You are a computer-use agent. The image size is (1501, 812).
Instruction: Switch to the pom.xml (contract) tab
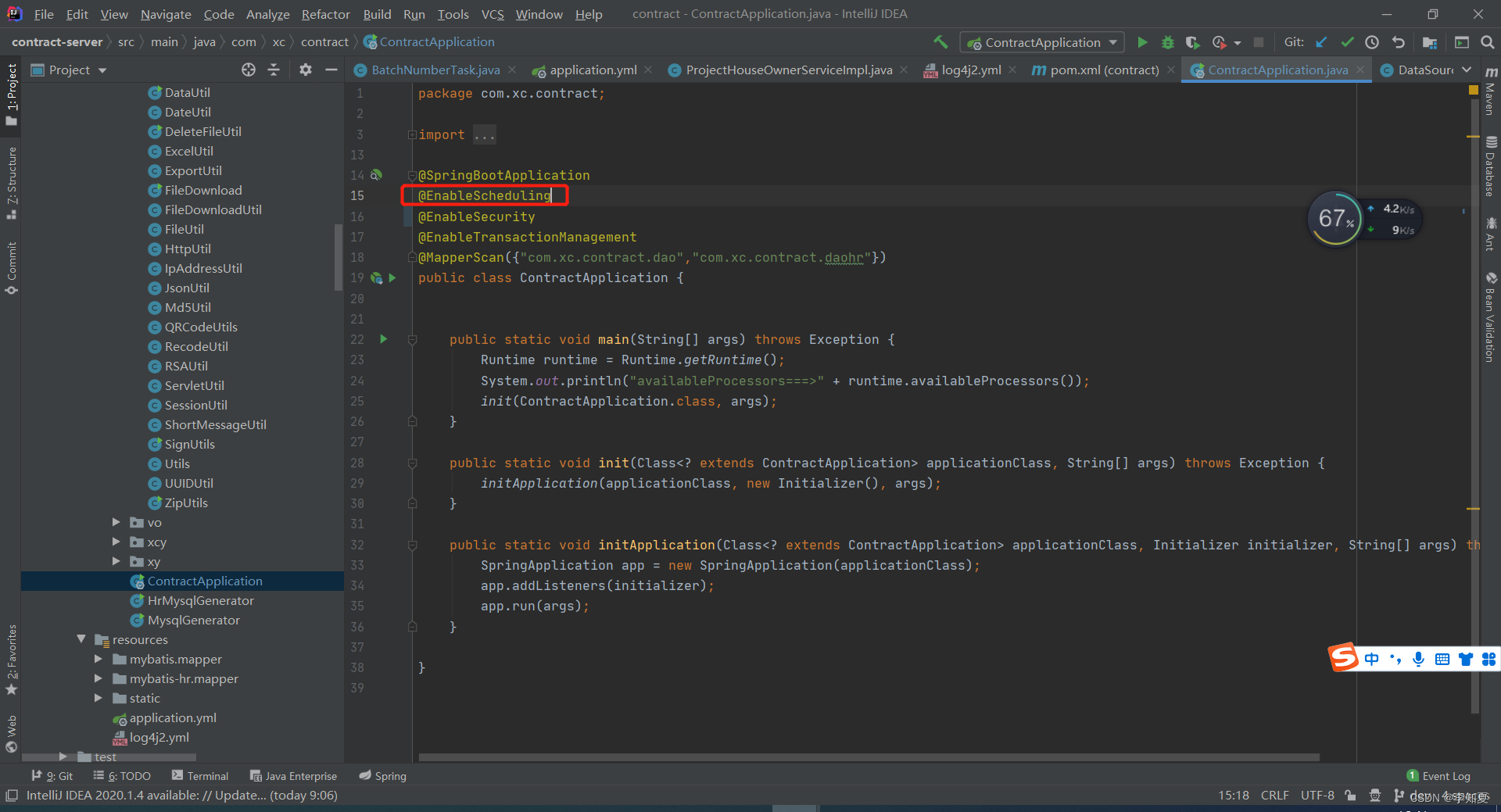tap(1103, 70)
